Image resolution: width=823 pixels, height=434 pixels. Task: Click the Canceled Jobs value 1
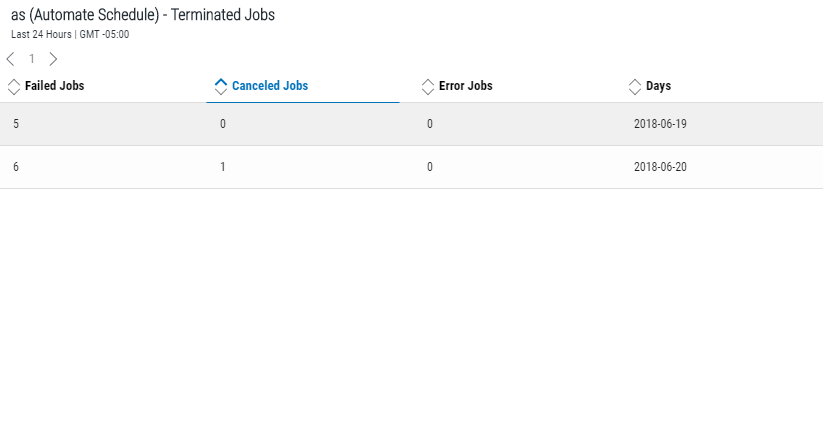[223, 167]
